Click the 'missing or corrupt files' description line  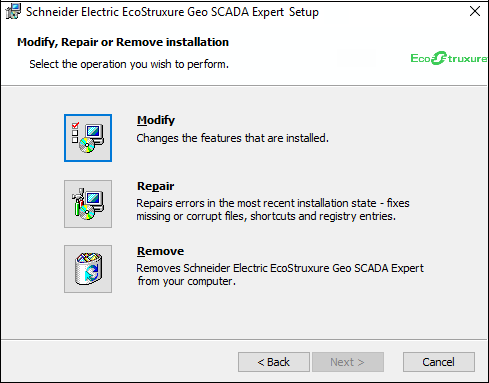point(266,216)
